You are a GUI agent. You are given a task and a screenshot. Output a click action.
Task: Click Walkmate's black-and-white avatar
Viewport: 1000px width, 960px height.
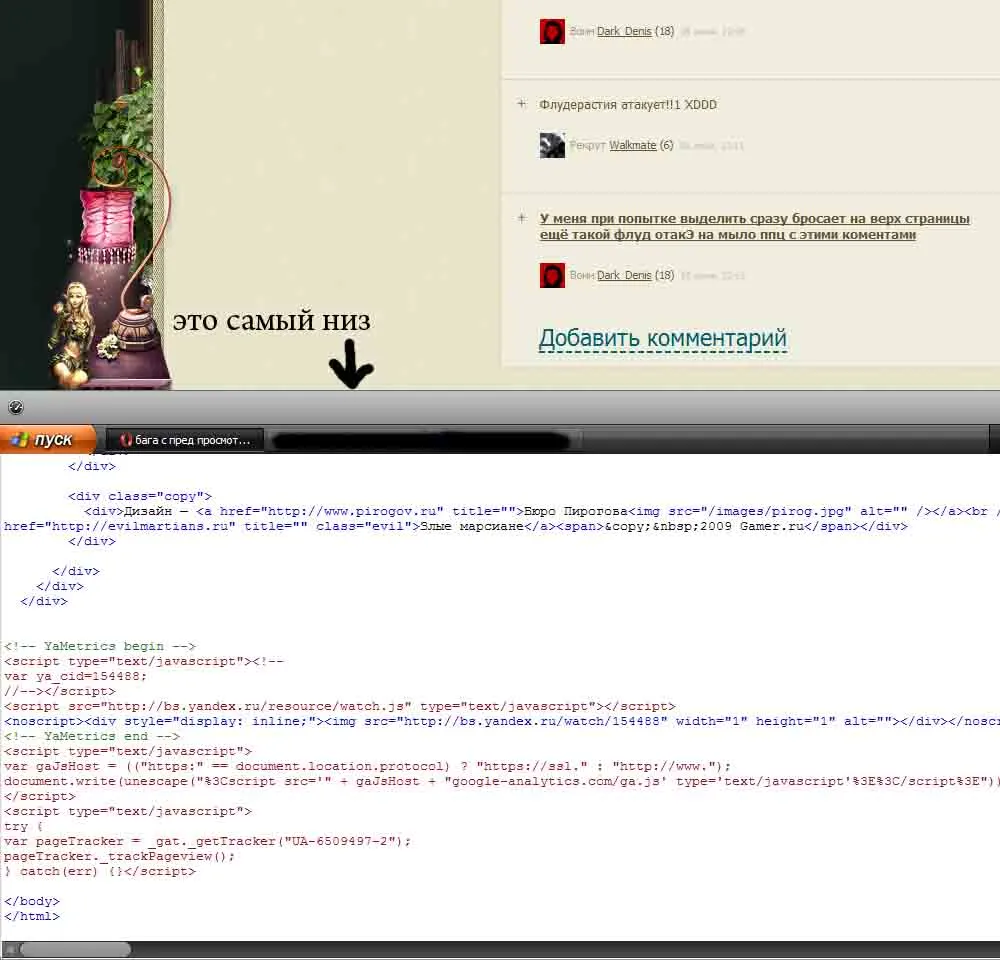[x=552, y=145]
